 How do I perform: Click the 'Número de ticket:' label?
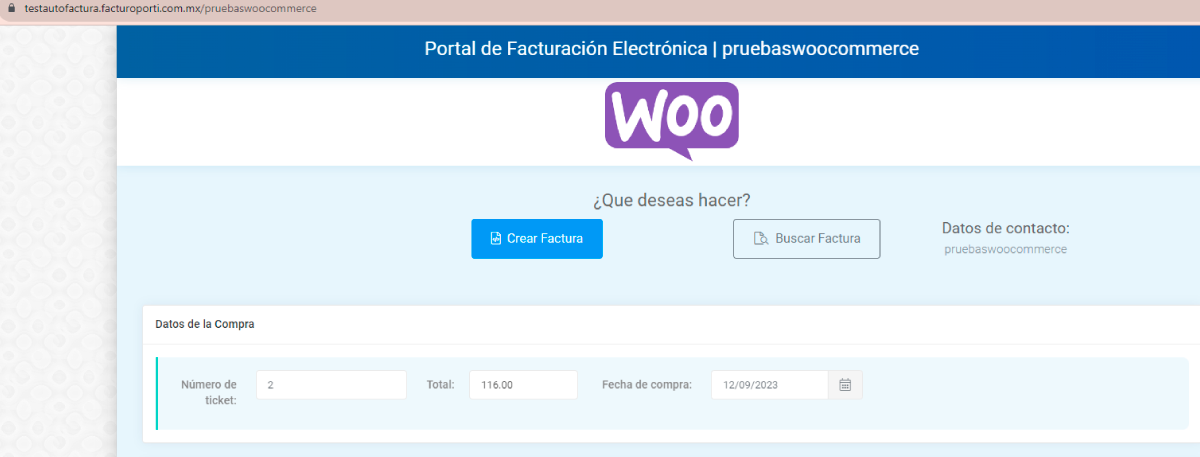coord(208,392)
